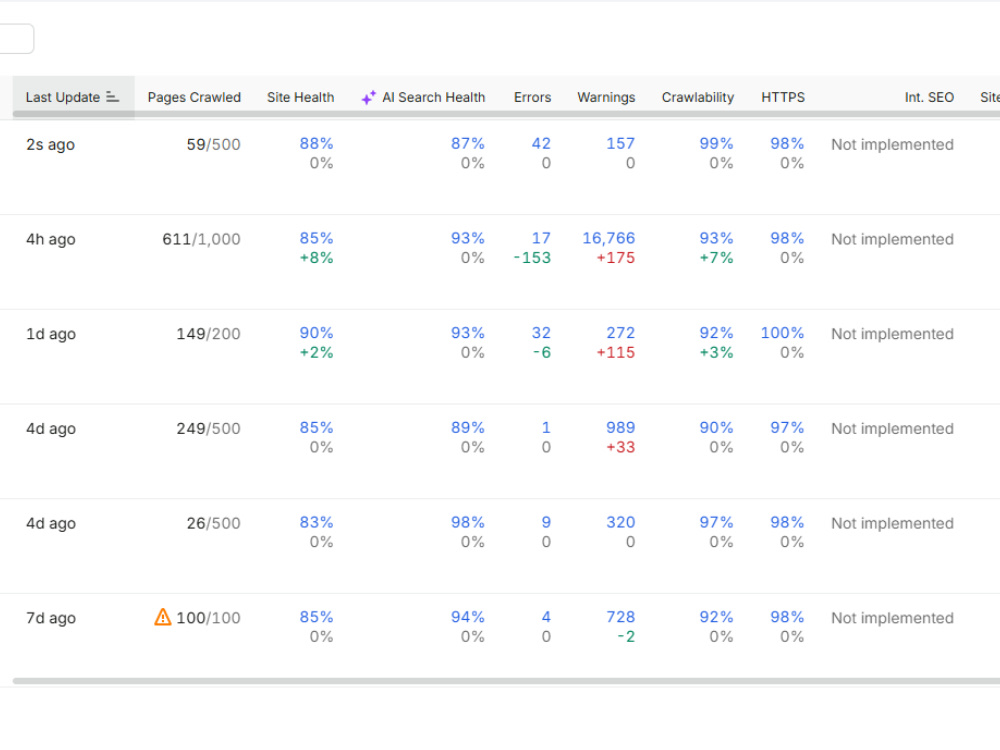Click the 149/200 pages crawled cell

click(208, 334)
